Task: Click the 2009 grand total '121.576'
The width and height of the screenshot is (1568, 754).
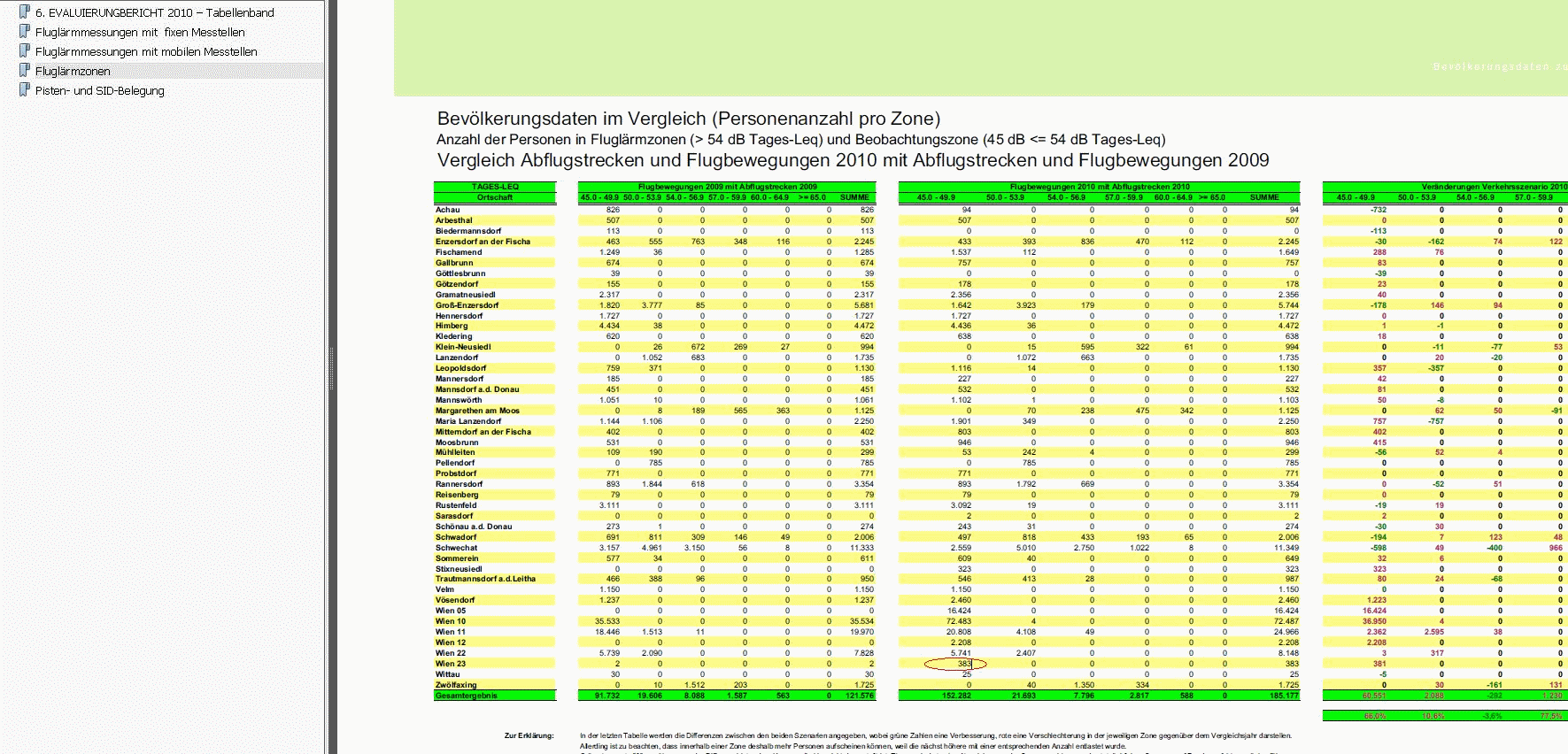Action: (859, 696)
